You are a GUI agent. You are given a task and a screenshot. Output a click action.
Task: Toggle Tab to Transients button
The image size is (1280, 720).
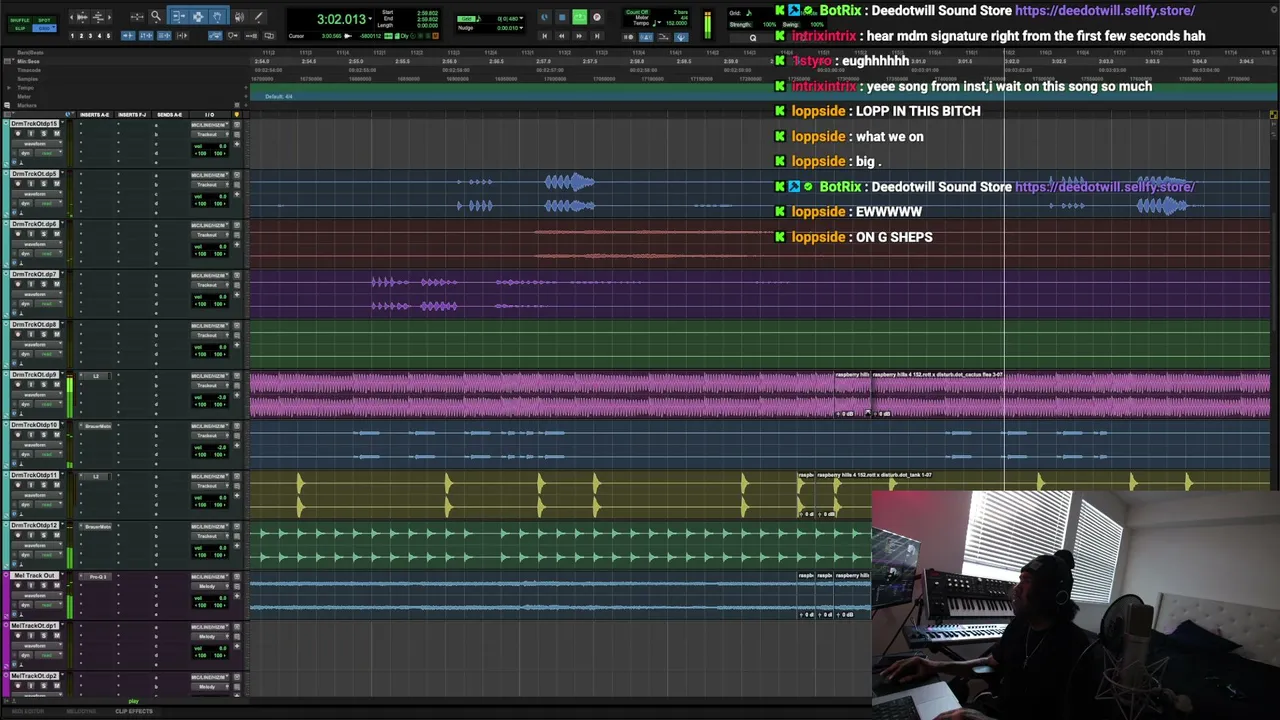tap(128, 36)
